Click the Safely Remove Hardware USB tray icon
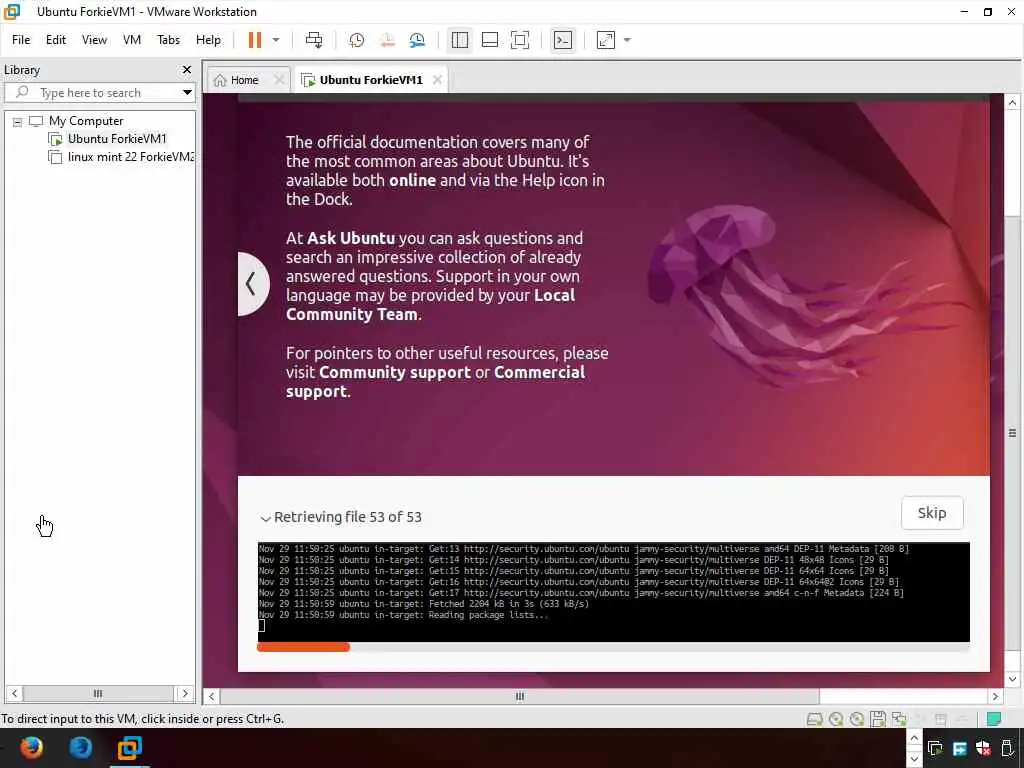Viewport: 1024px width, 768px height. 1008,748
